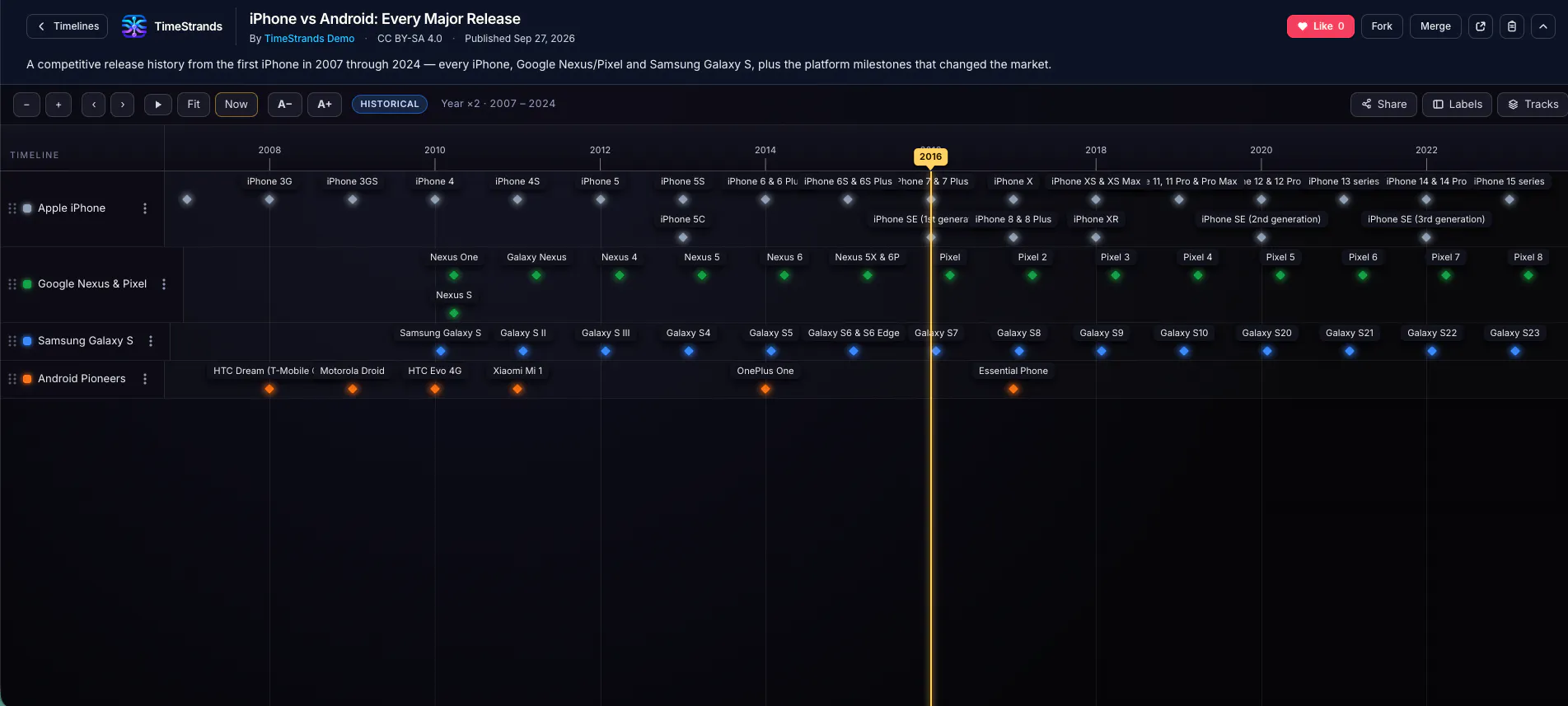
Task: Open the Share options
Action: tap(1384, 105)
